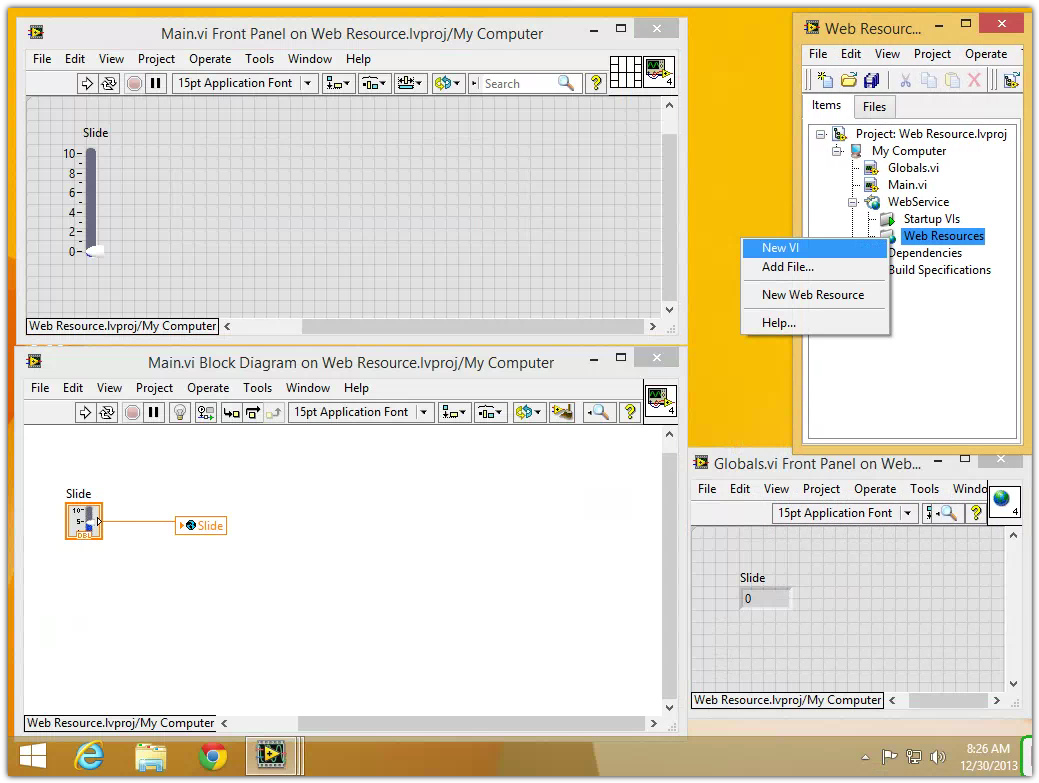Click New Item icon in Project Explorer toolbar
The image size is (1039, 783).
[825, 80]
